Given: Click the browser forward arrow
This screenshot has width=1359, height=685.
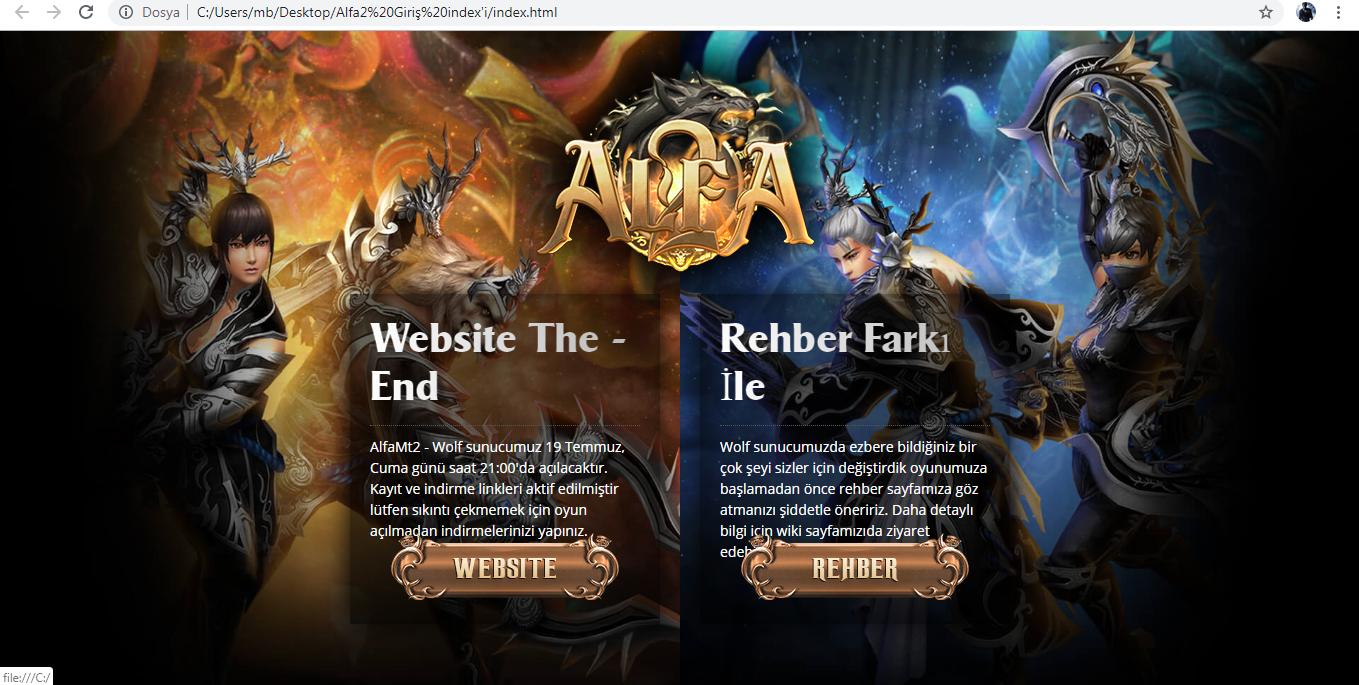Looking at the screenshot, I should pyautogui.click(x=54, y=13).
